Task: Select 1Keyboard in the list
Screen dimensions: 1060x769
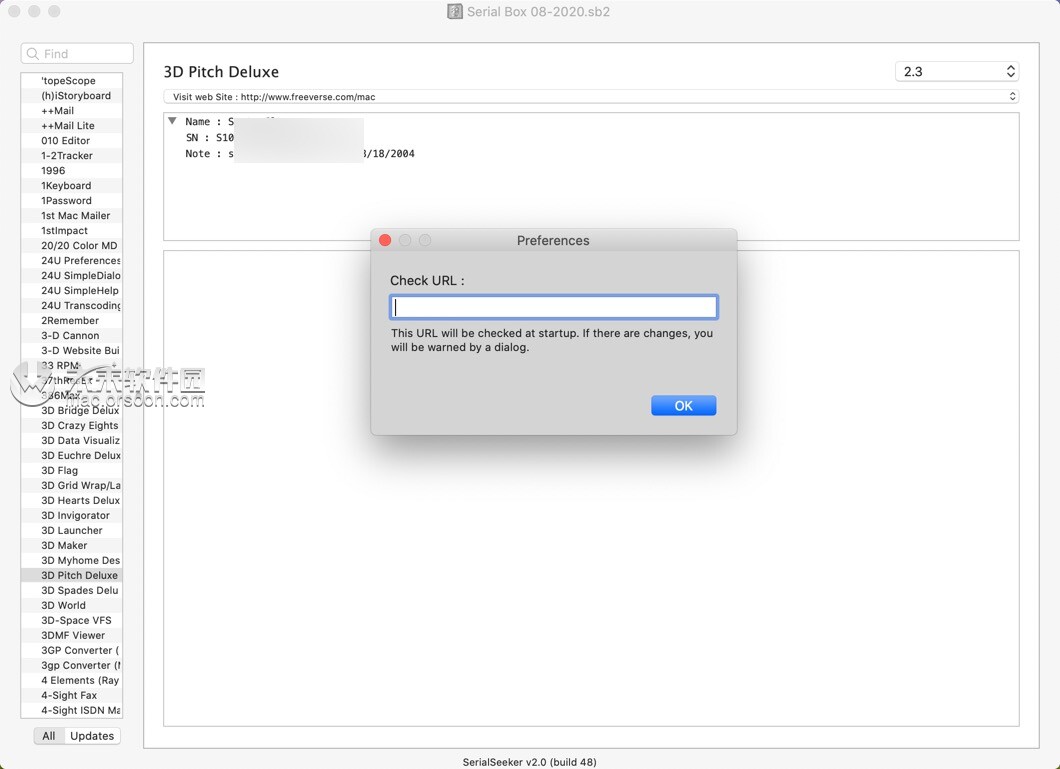Action: click(x=72, y=185)
